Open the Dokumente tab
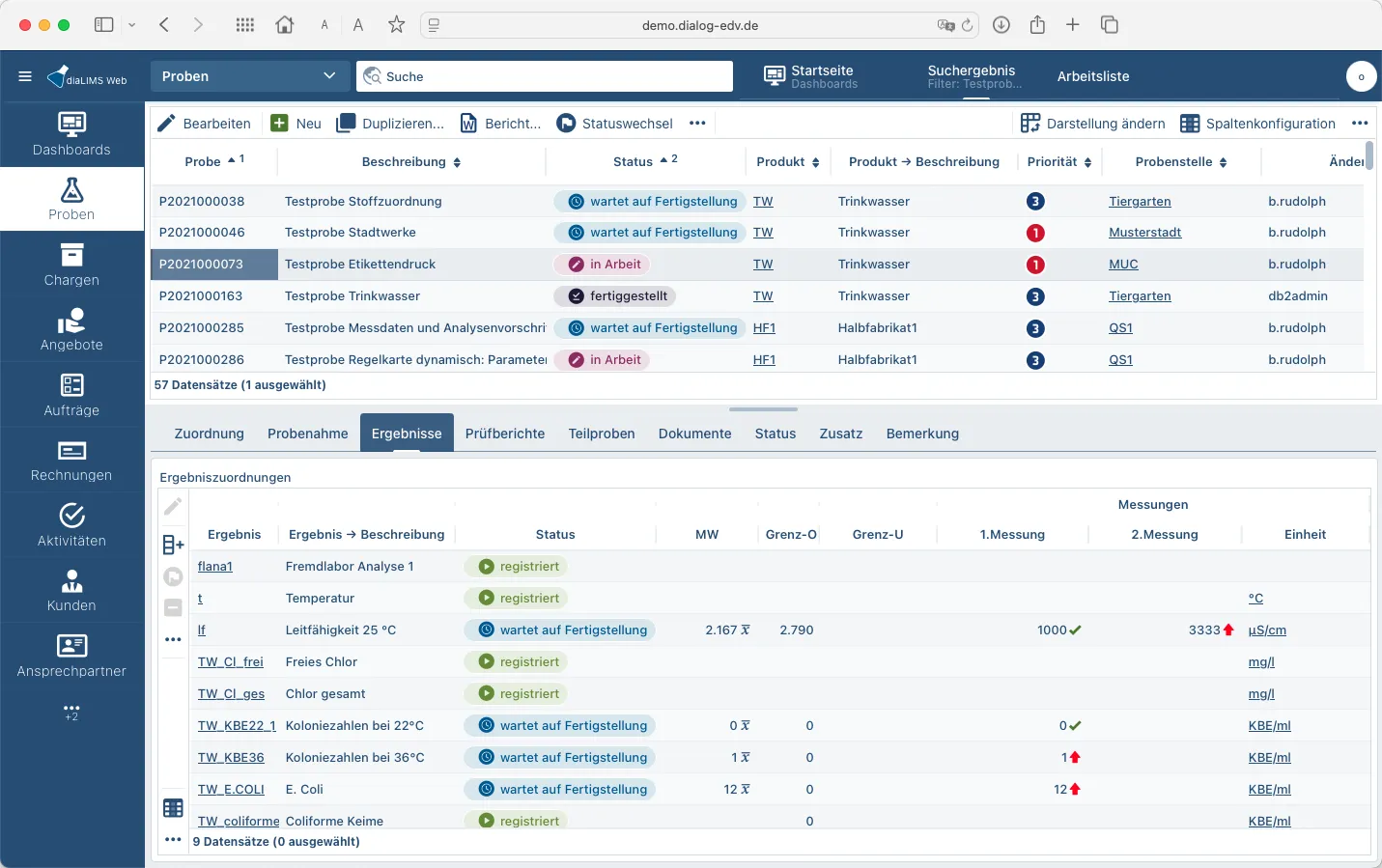This screenshot has width=1382, height=868. 695,434
